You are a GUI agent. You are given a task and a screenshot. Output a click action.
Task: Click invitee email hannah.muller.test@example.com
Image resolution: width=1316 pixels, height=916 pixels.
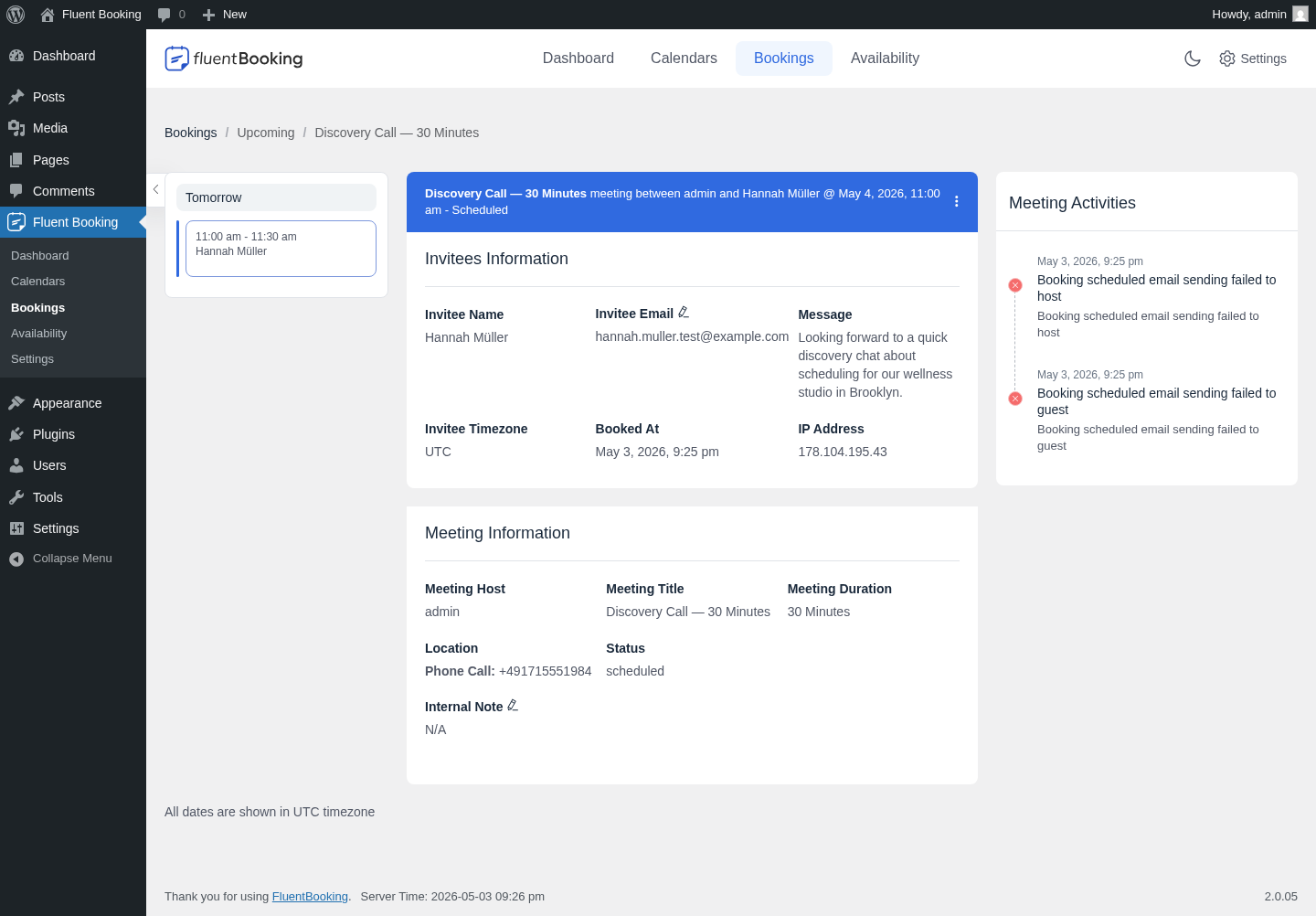[x=692, y=336]
